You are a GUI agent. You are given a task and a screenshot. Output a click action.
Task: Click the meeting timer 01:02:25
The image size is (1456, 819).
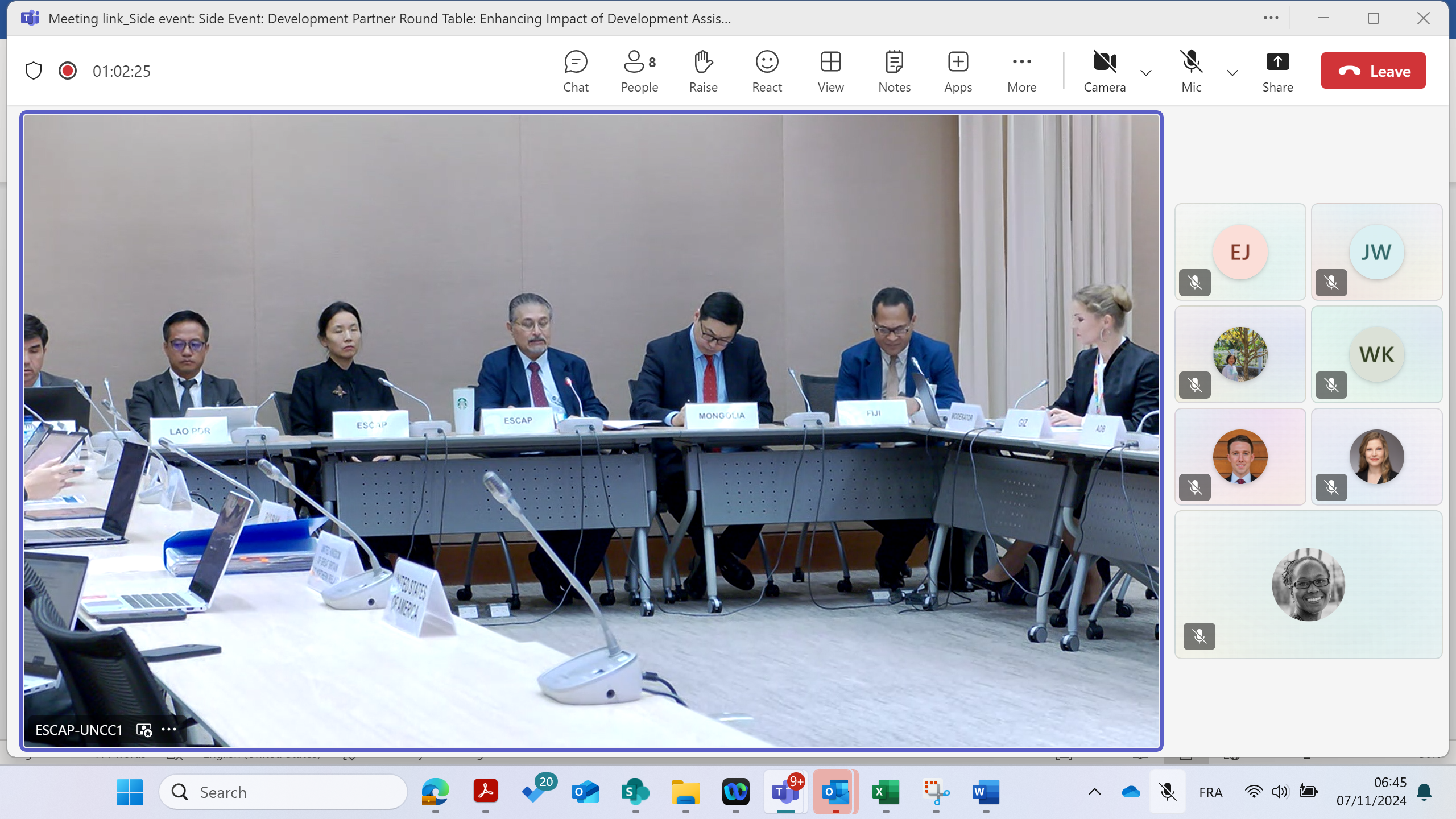(x=122, y=71)
